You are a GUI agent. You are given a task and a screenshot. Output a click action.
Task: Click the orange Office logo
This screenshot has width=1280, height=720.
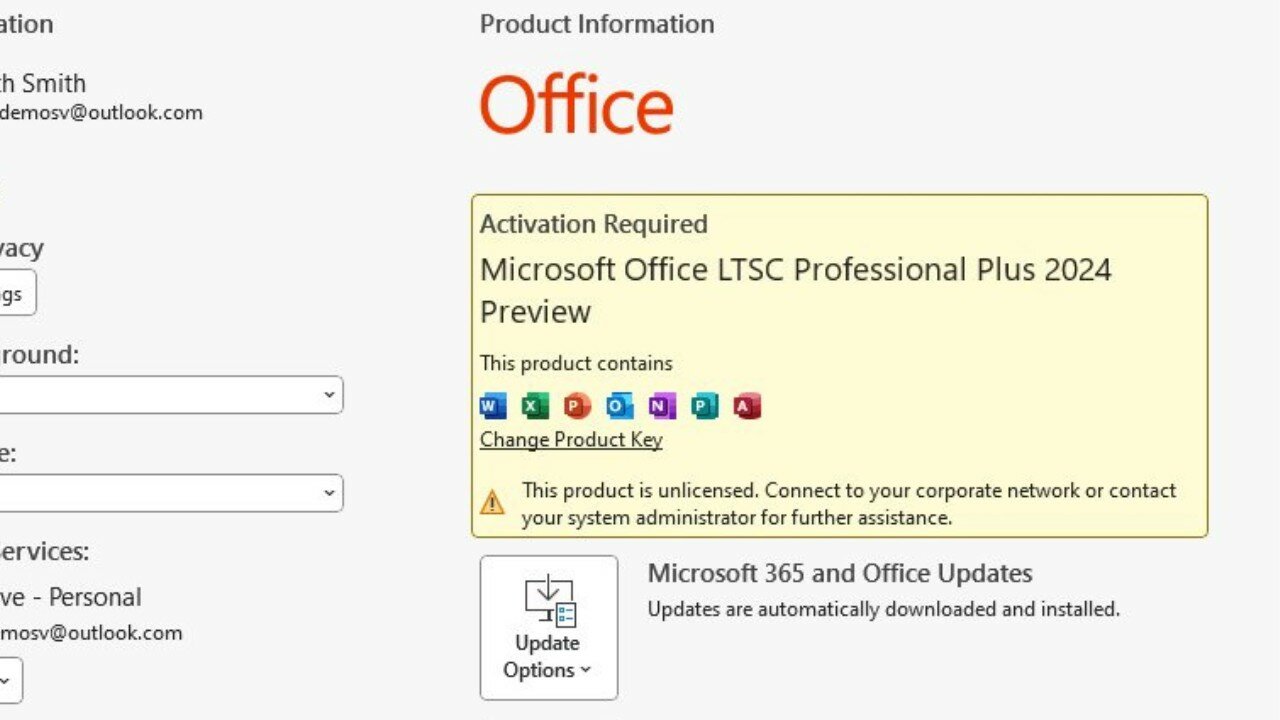coord(576,105)
